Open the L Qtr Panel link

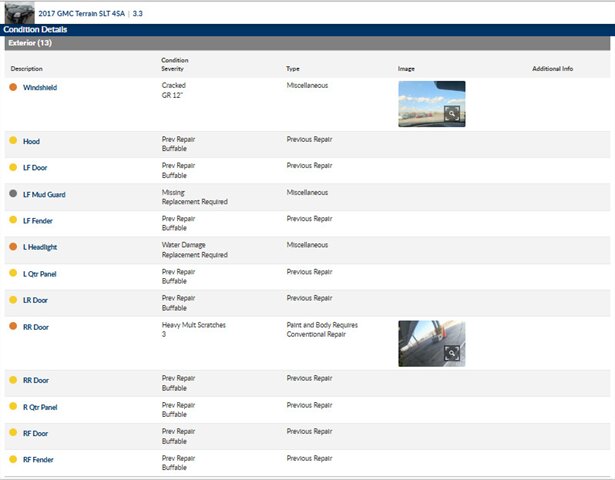coord(40,273)
